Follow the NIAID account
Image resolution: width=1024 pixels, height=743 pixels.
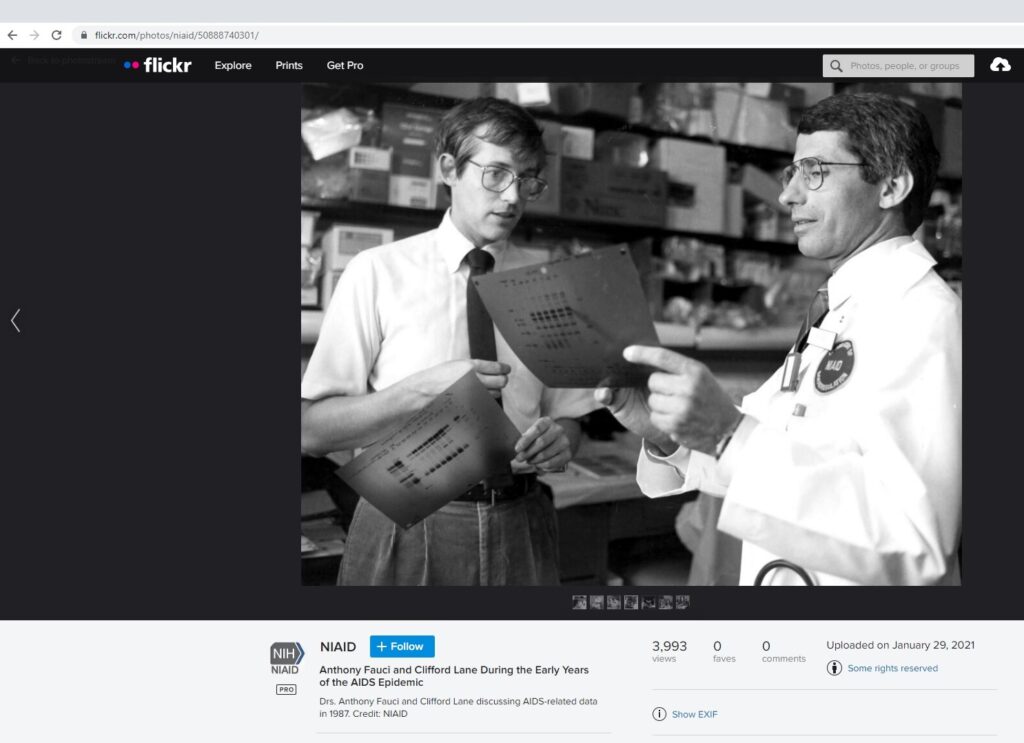pos(402,647)
